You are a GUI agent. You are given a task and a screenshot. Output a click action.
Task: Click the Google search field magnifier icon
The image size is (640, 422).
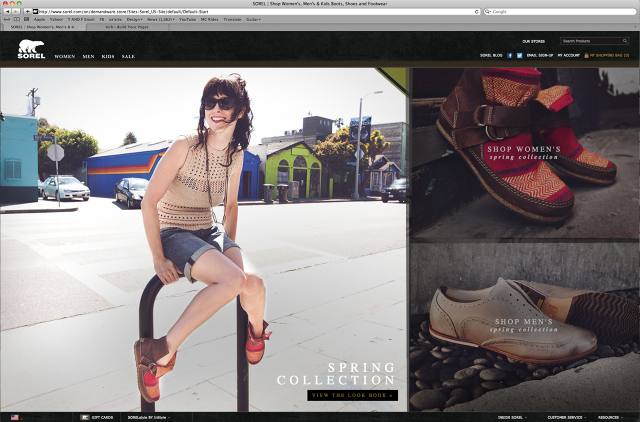tap(488, 12)
